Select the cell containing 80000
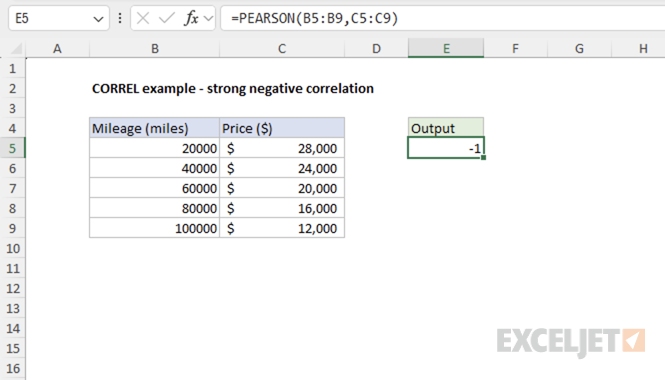 pyautogui.click(x=154, y=208)
